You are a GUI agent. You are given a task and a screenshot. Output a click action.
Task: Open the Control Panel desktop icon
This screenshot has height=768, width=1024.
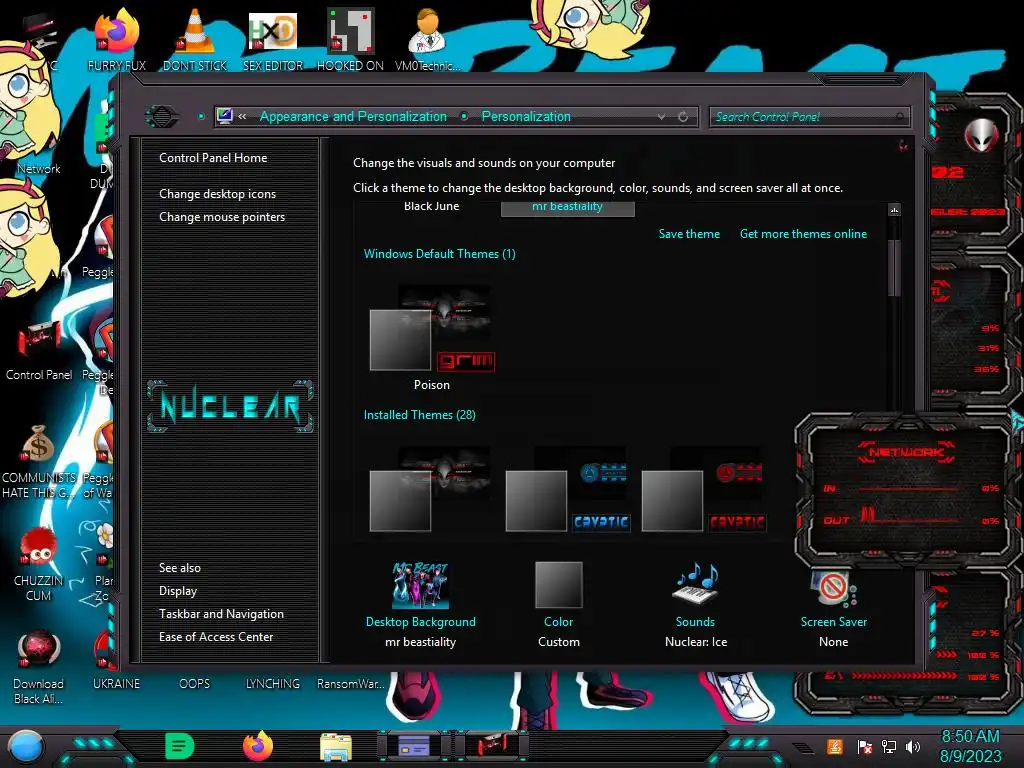pyautogui.click(x=39, y=351)
